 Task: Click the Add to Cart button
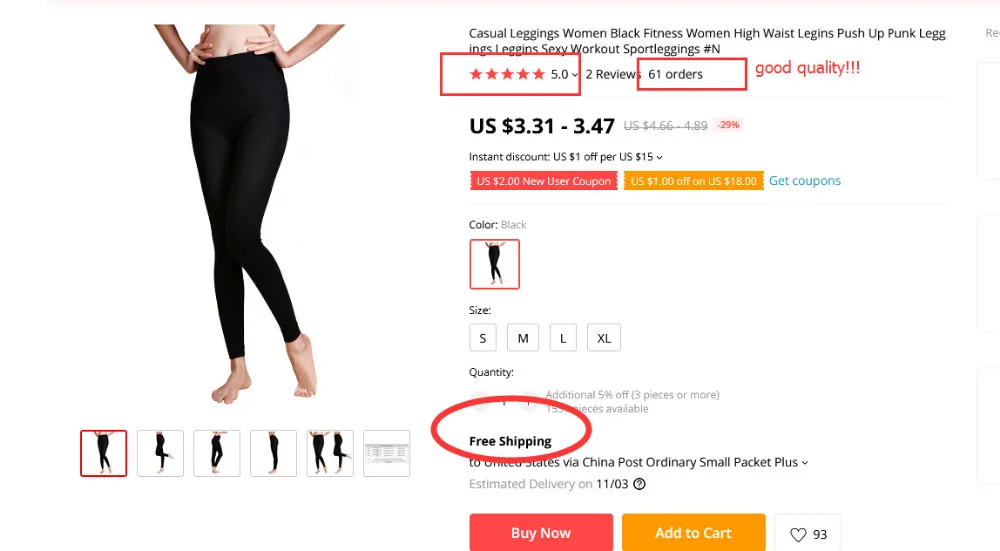[693, 533]
